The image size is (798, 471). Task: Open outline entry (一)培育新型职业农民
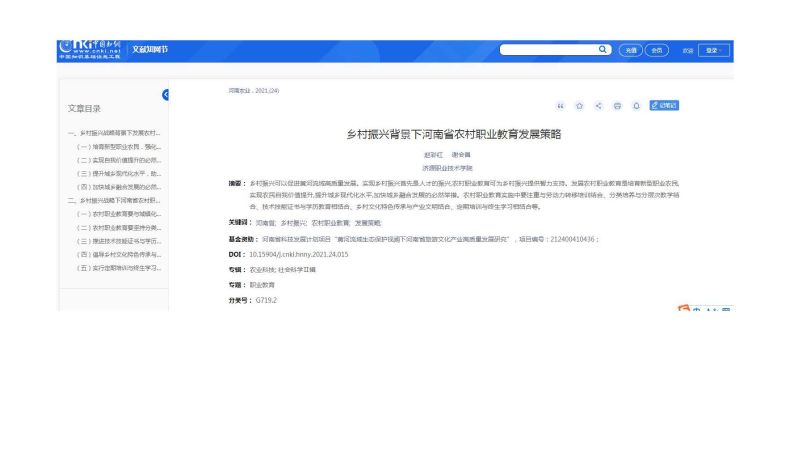click(119, 146)
